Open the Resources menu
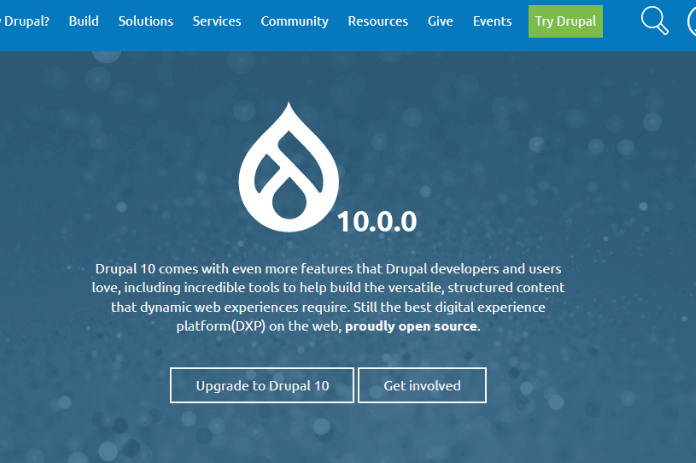The width and height of the screenshot is (696, 463). (x=378, y=21)
